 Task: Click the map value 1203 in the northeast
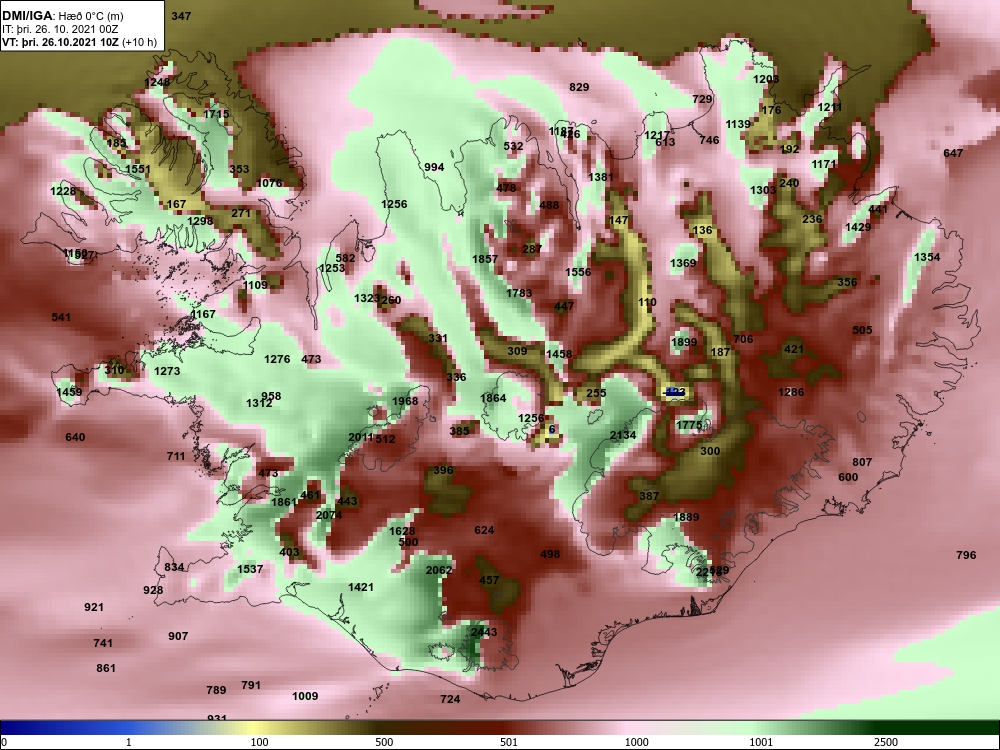tap(766, 79)
